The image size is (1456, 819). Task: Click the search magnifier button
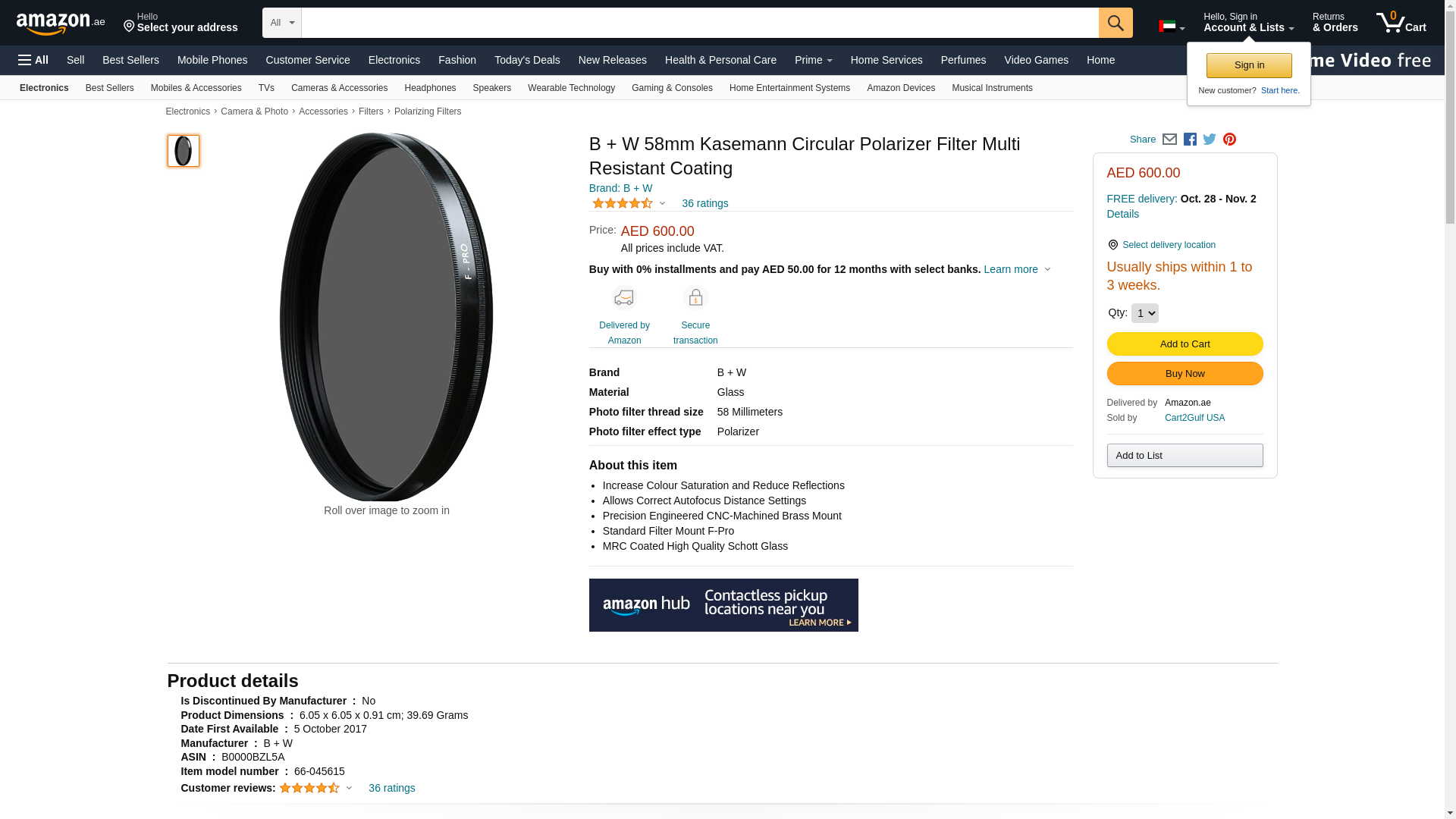pos(1115,23)
